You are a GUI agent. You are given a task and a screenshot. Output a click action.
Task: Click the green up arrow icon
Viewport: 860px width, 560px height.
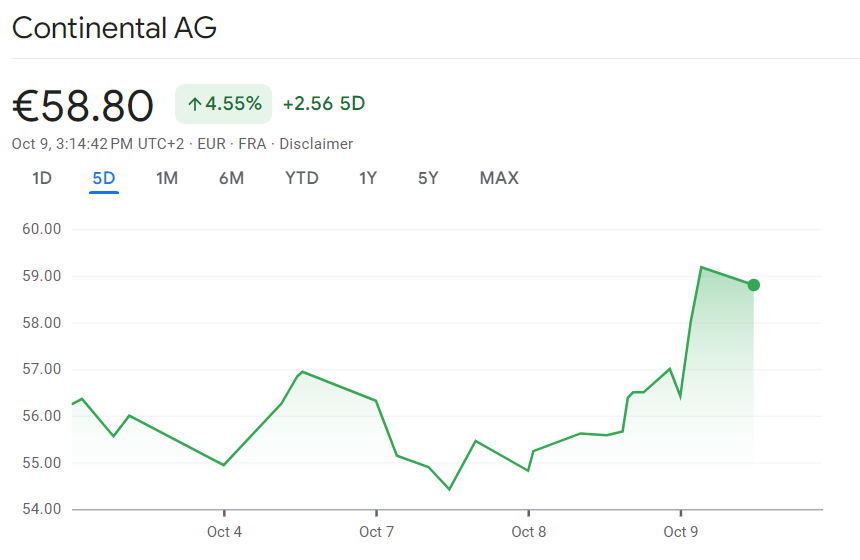pos(194,104)
